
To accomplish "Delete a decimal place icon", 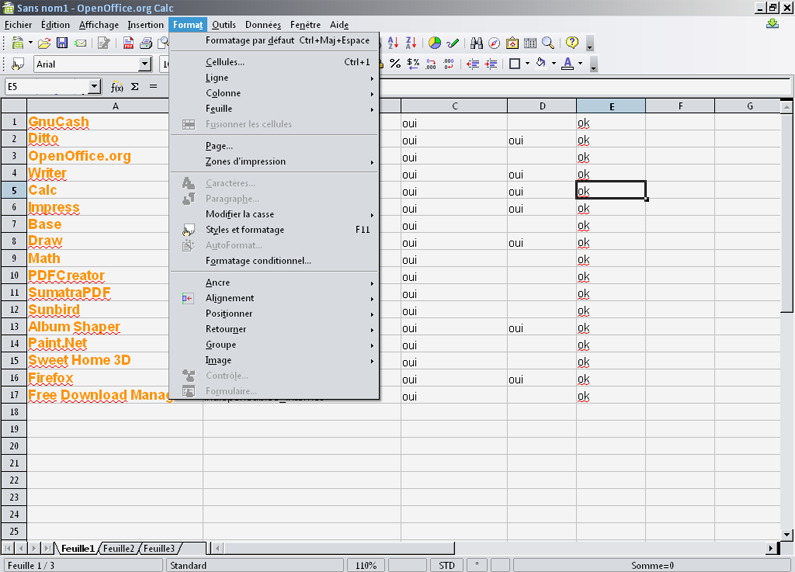I will pyautogui.click(x=449, y=64).
